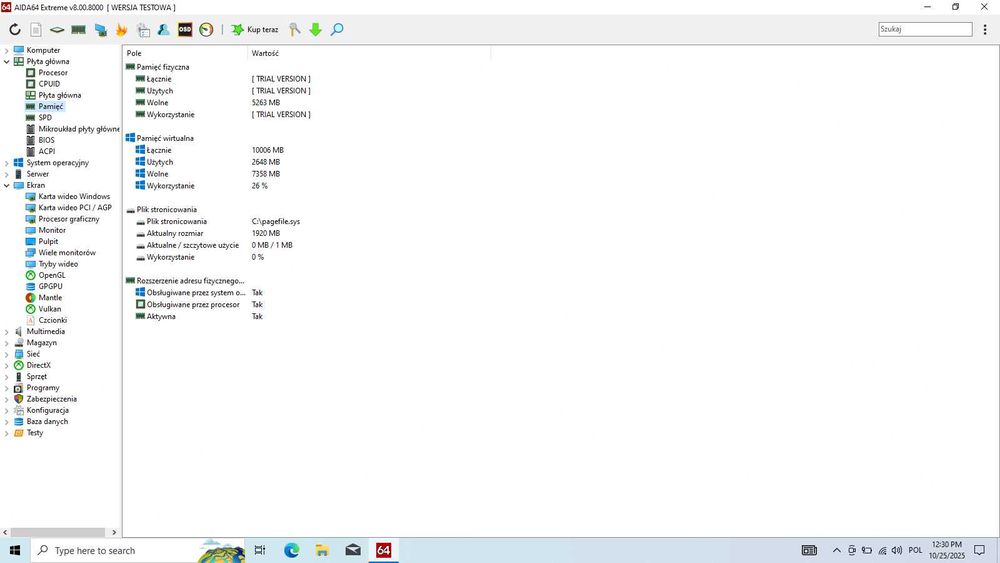1000x563 pixels.
Task: Click the Pamięć wirtualna group heading
Action: (x=165, y=138)
